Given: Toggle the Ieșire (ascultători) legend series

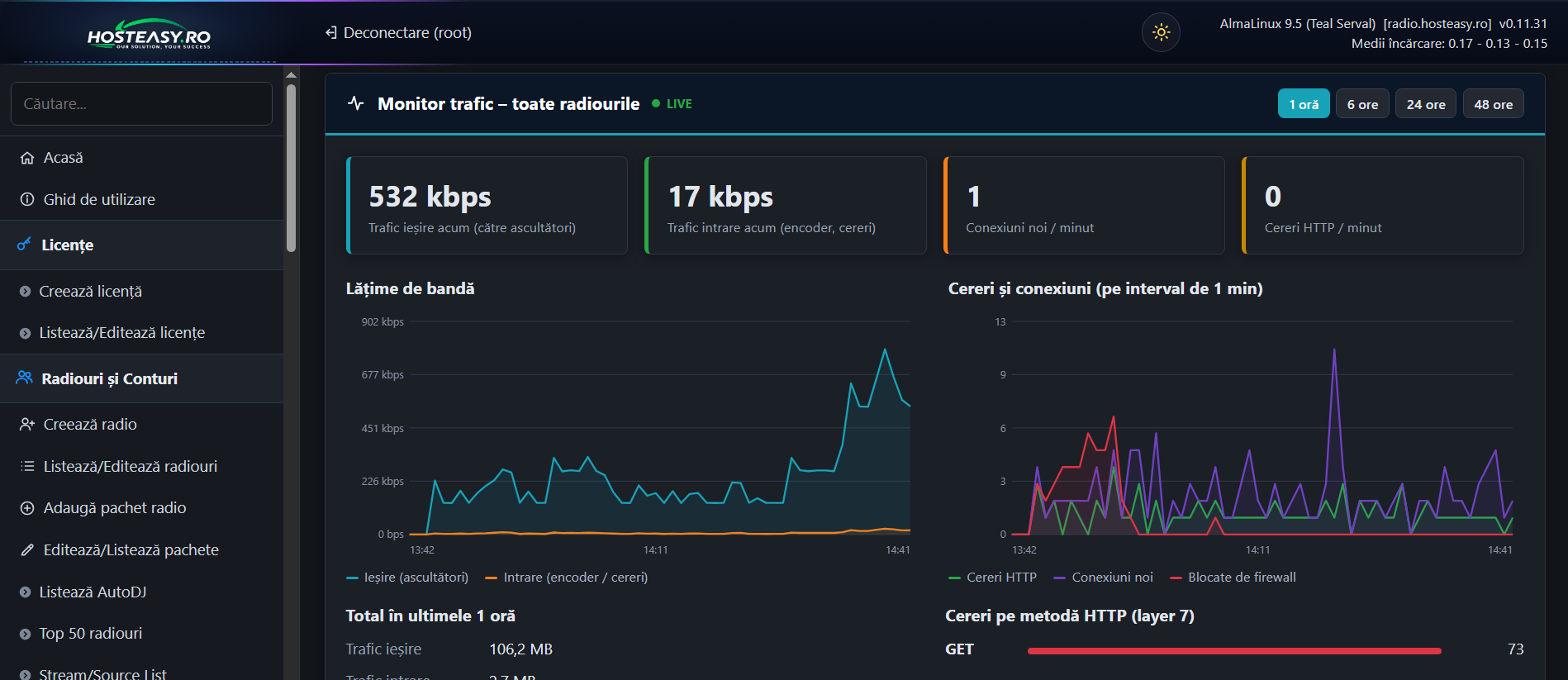Looking at the screenshot, I should point(407,578).
